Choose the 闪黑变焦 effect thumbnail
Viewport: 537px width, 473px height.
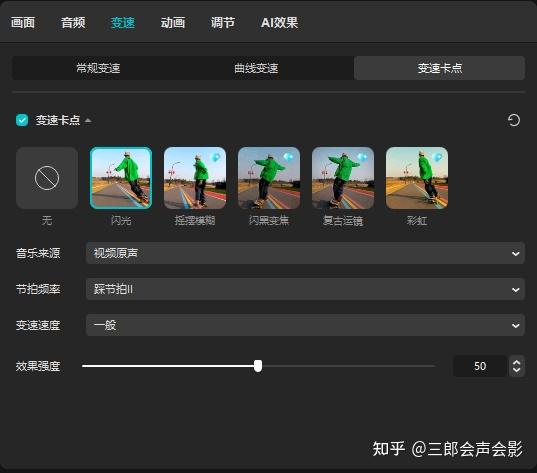coord(269,178)
